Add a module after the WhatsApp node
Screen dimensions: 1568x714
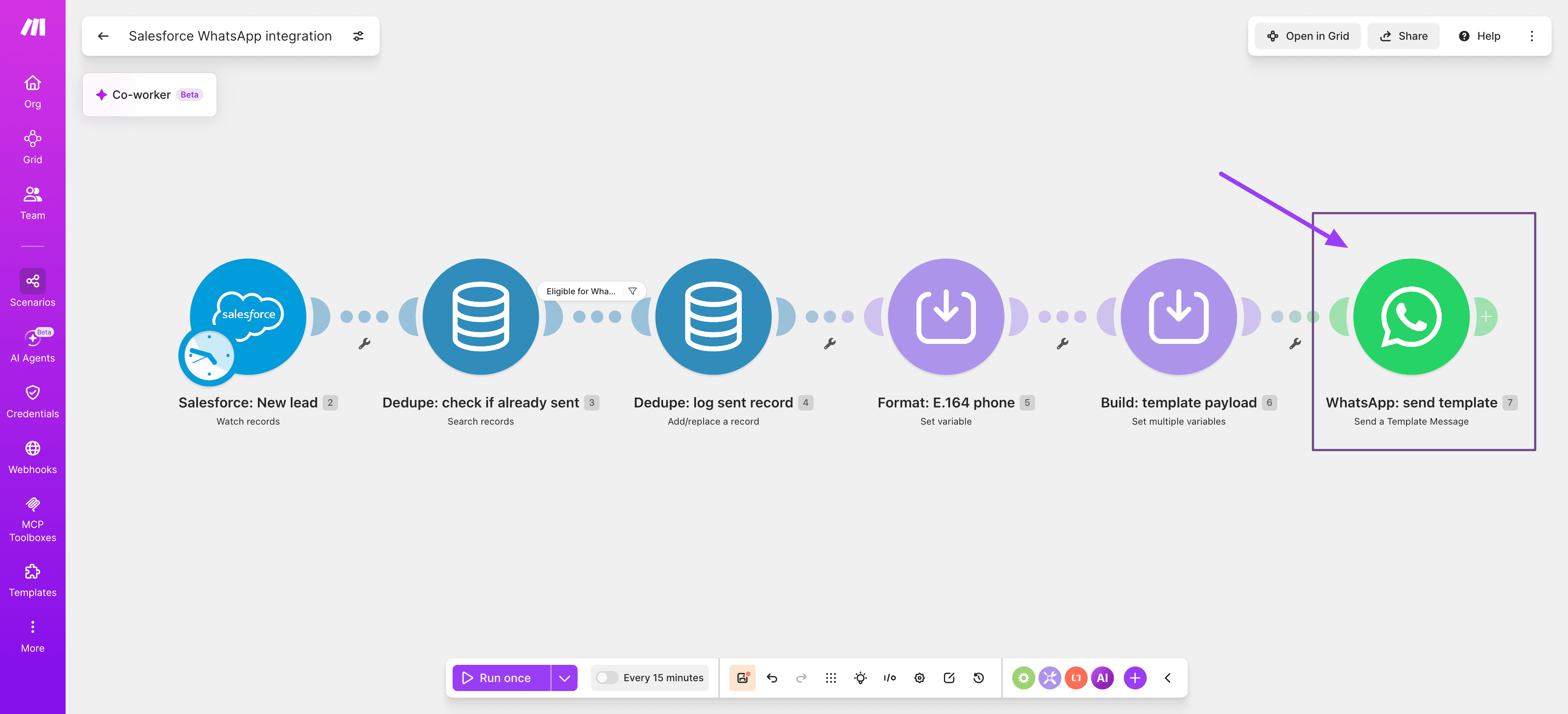pyautogui.click(x=1486, y=316)
